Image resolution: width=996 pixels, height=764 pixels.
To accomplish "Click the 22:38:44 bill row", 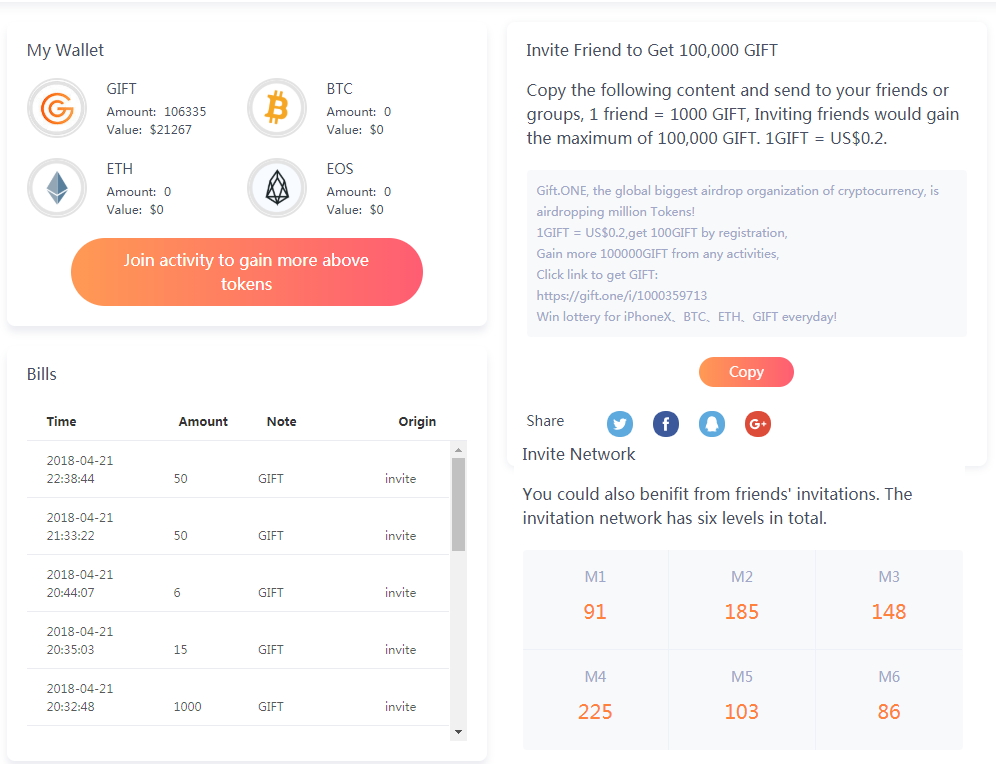I will point(238,469).
